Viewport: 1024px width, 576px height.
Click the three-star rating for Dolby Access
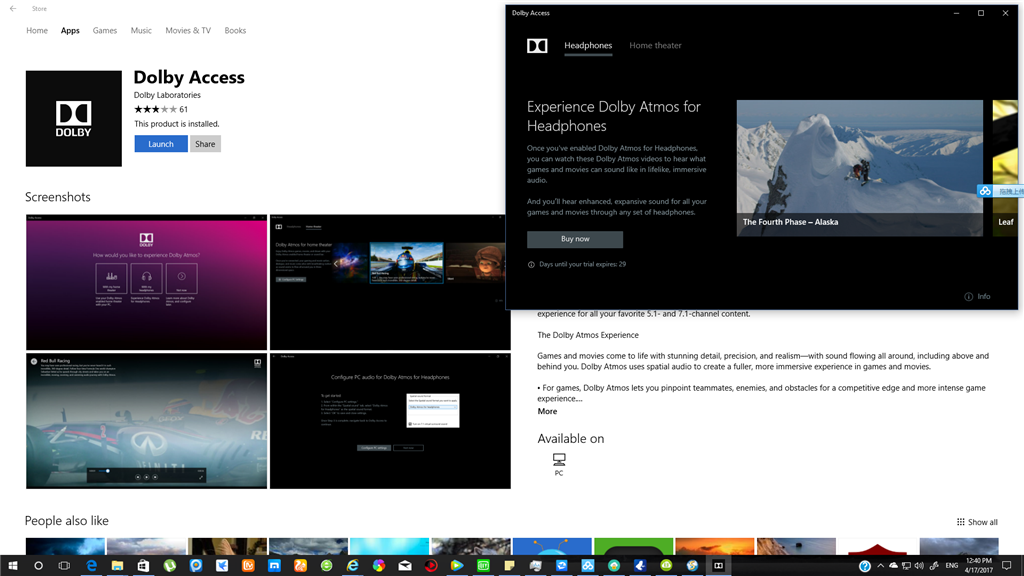155,110
